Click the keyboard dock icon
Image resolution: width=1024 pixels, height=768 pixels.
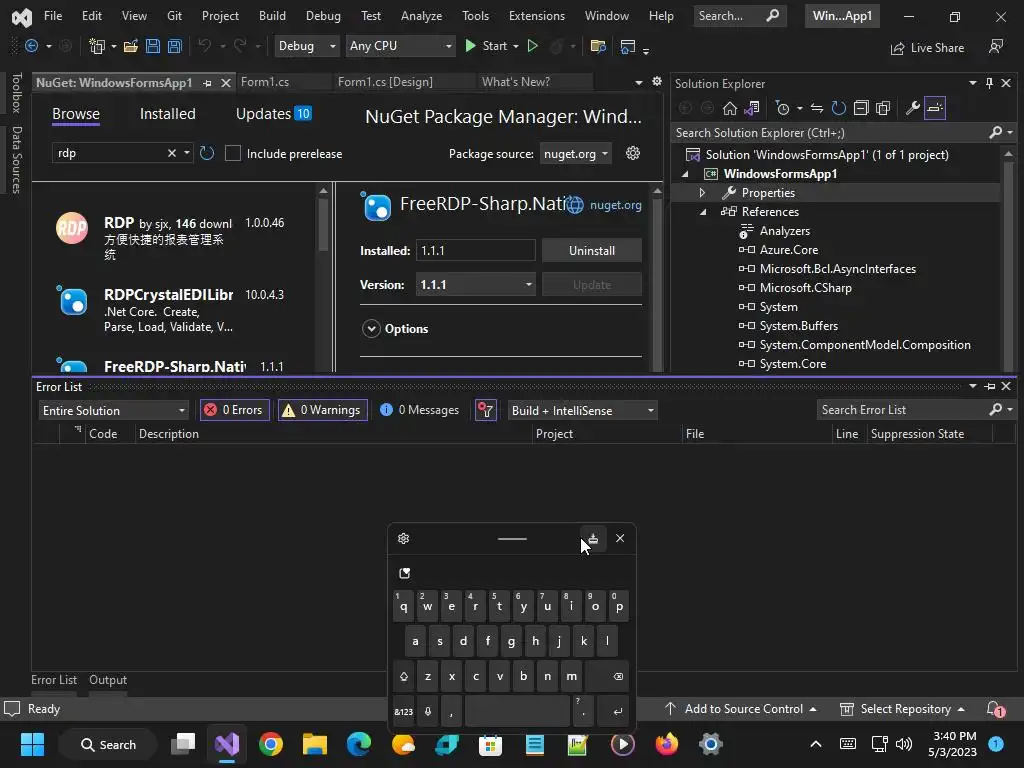(593, 539)
